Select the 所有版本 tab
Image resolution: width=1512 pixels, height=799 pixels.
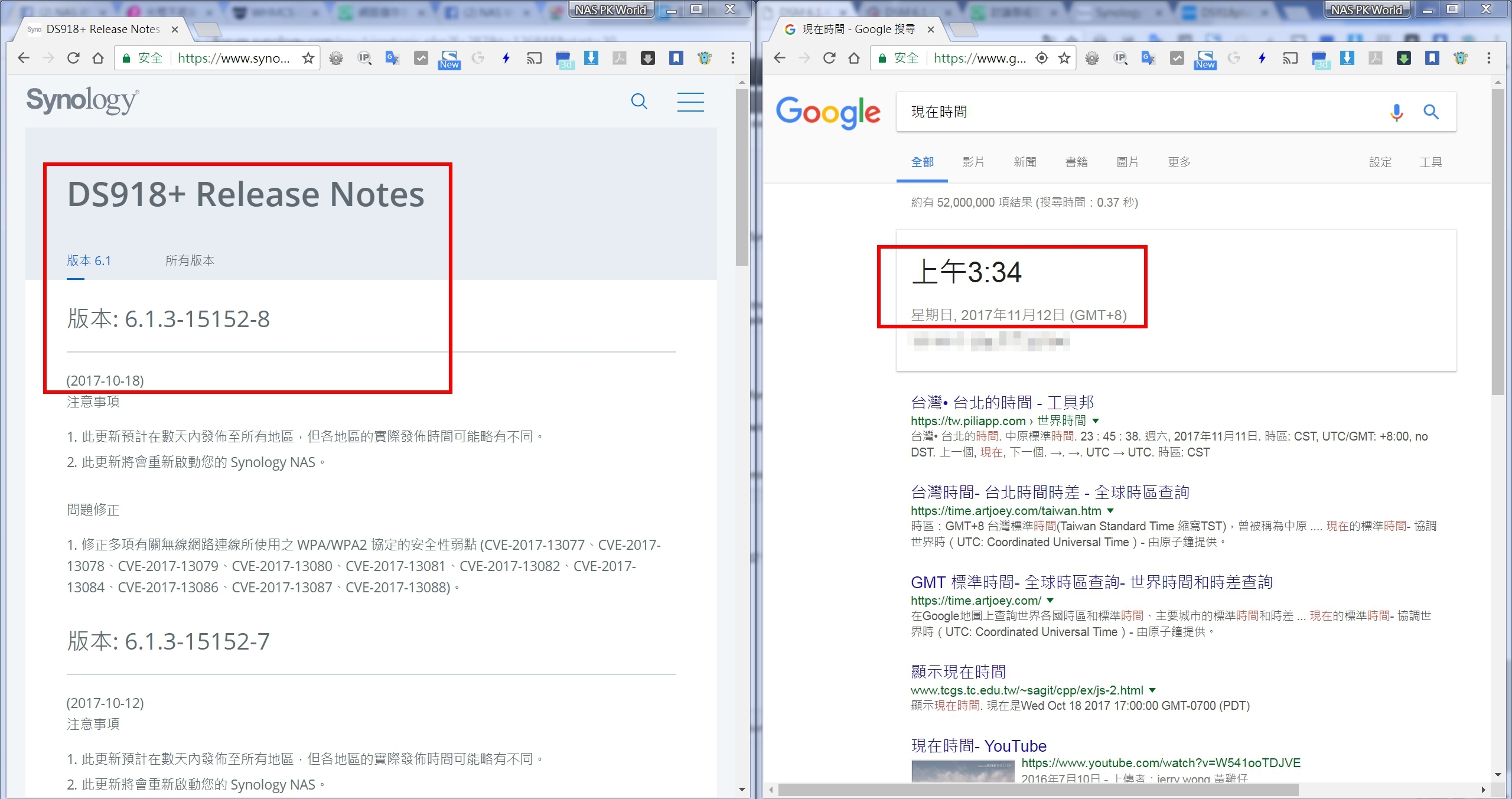(x=190, y=260)
